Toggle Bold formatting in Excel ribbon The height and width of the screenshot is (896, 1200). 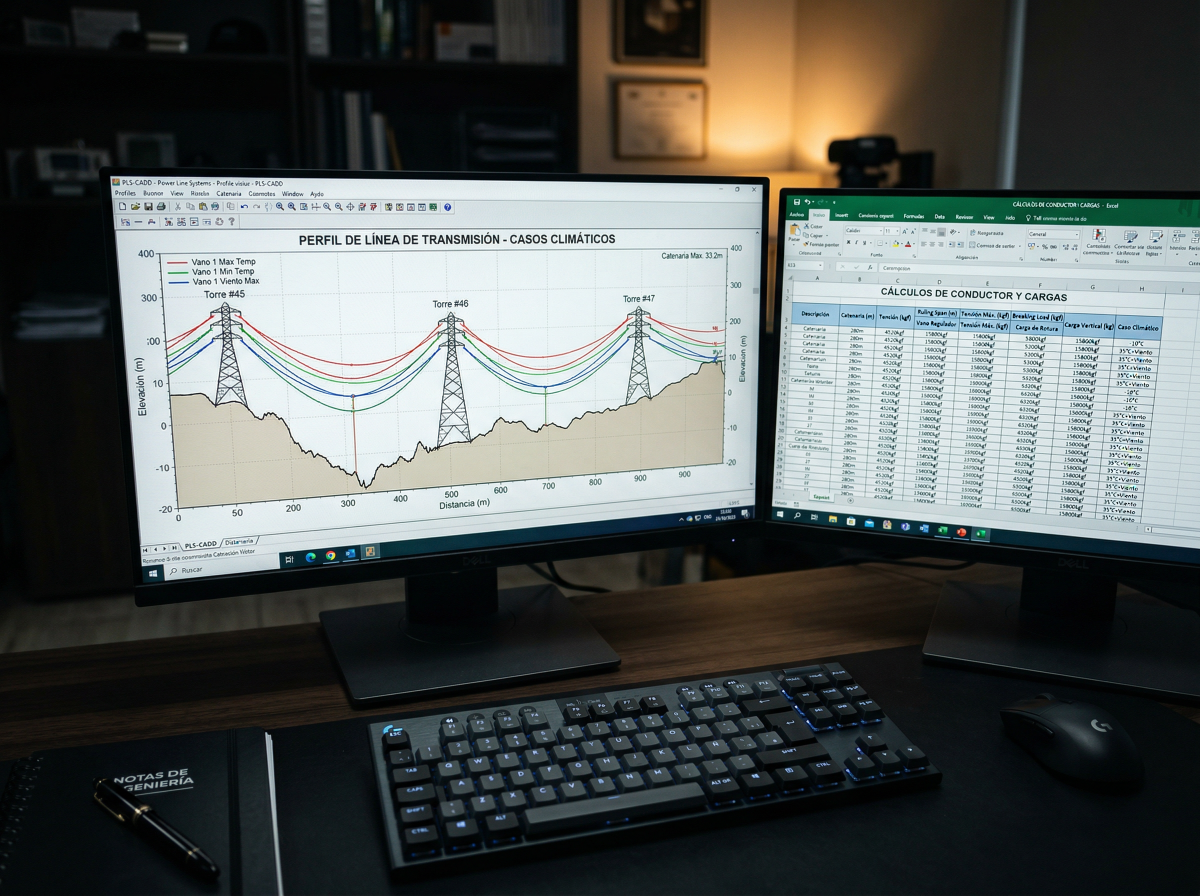[x=848, y=243]
